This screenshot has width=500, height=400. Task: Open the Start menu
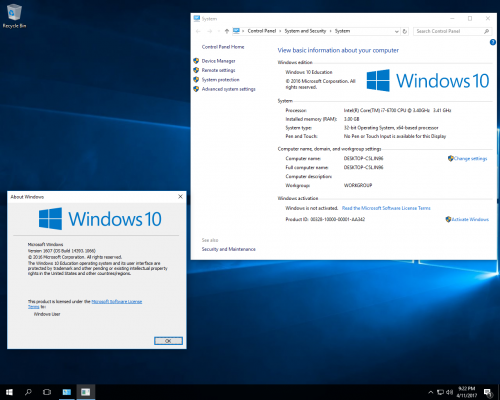click(x=9, y=392)
